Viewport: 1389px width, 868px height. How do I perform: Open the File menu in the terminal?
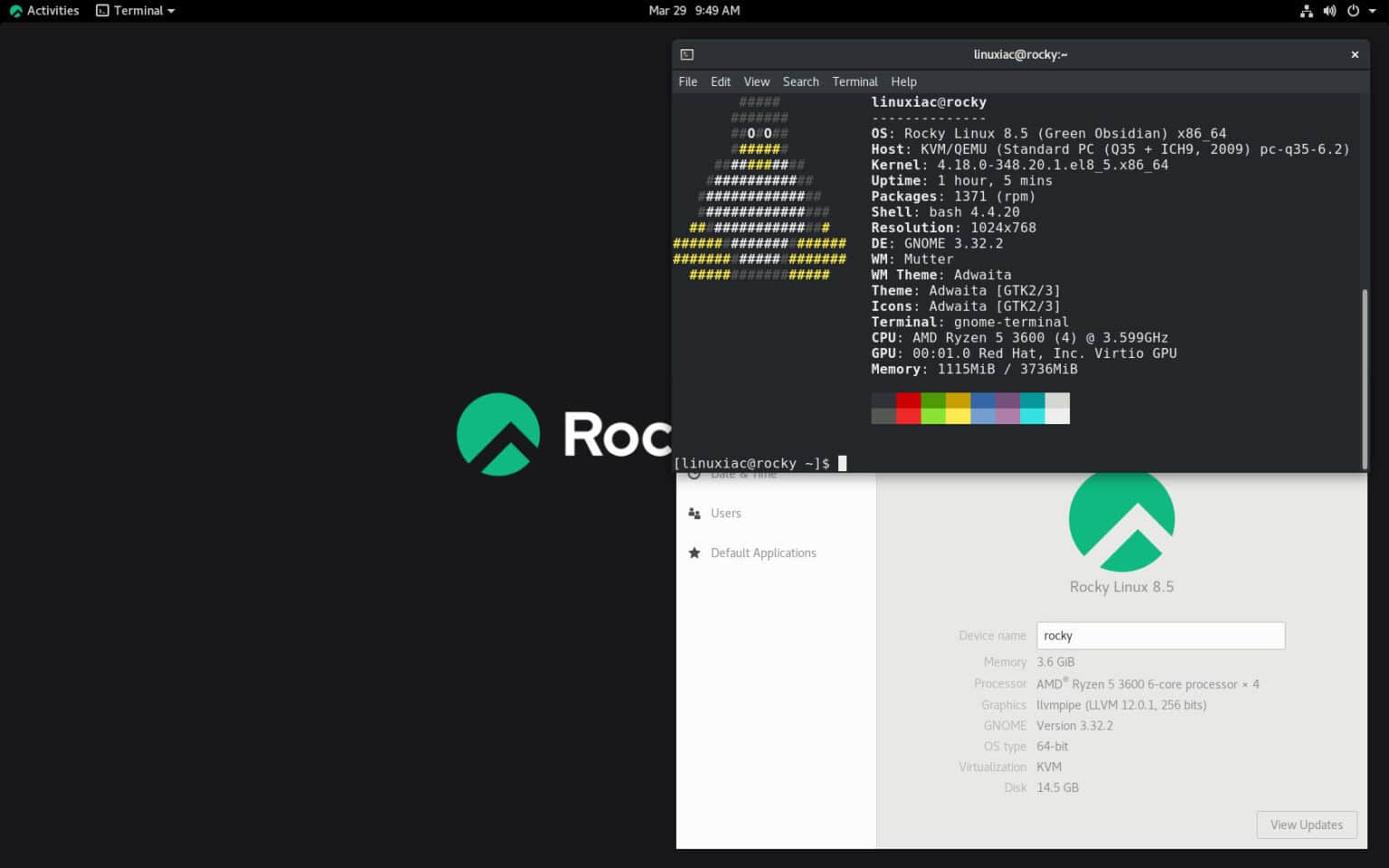tap(687, 81)
